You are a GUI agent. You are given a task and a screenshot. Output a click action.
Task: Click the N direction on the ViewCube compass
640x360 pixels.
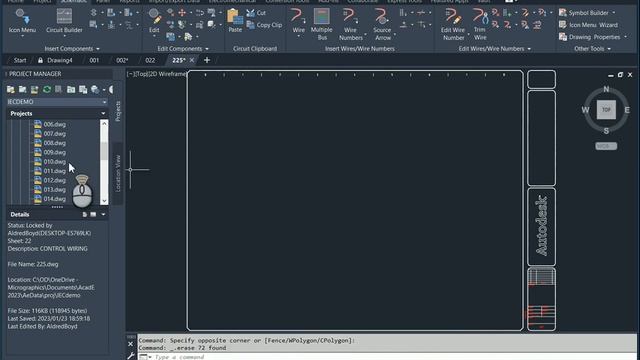(x=606, y=89)
